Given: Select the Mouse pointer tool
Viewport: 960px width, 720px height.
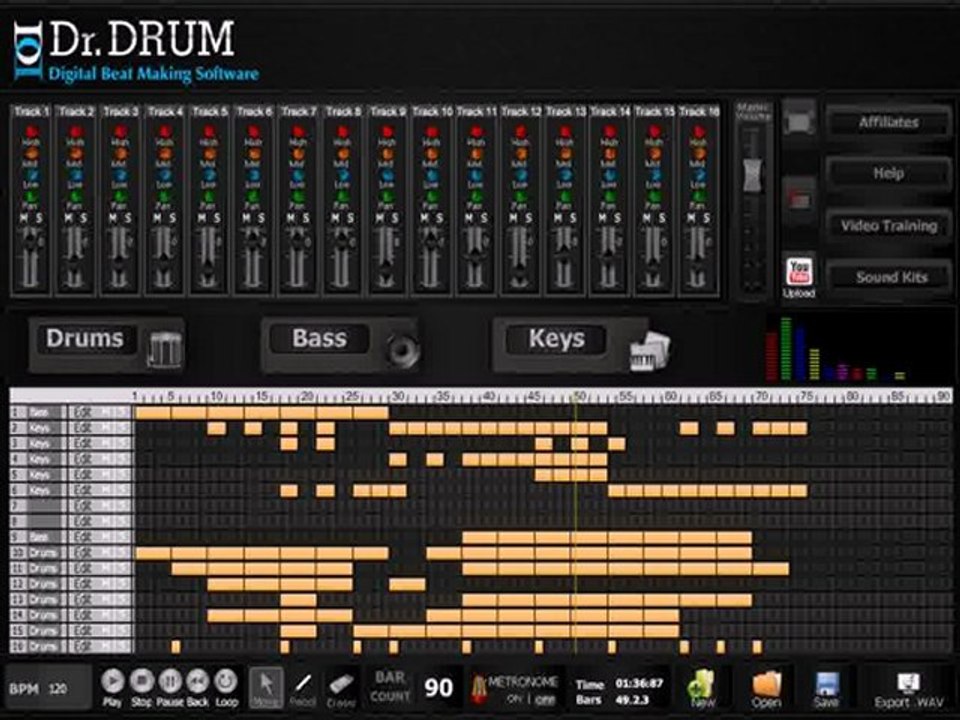Looking at the screenshot, I should 266,688.
